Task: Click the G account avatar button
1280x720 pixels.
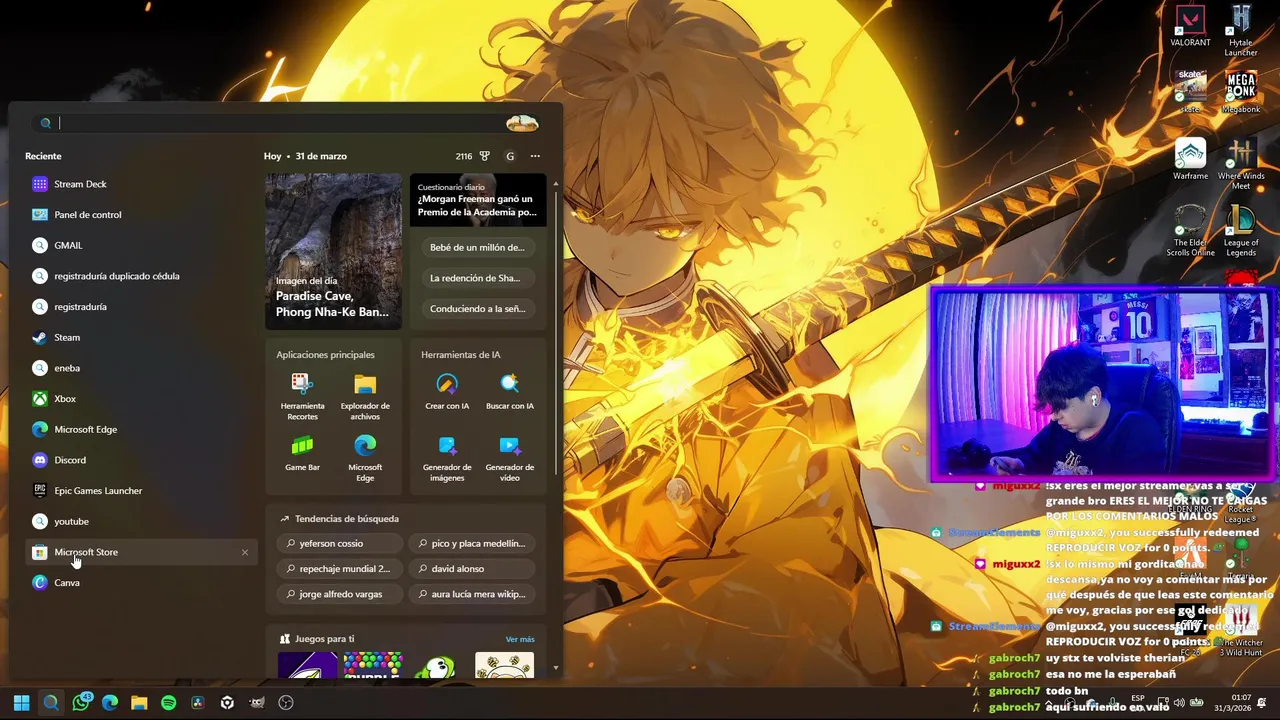Action: click(510, 156)
